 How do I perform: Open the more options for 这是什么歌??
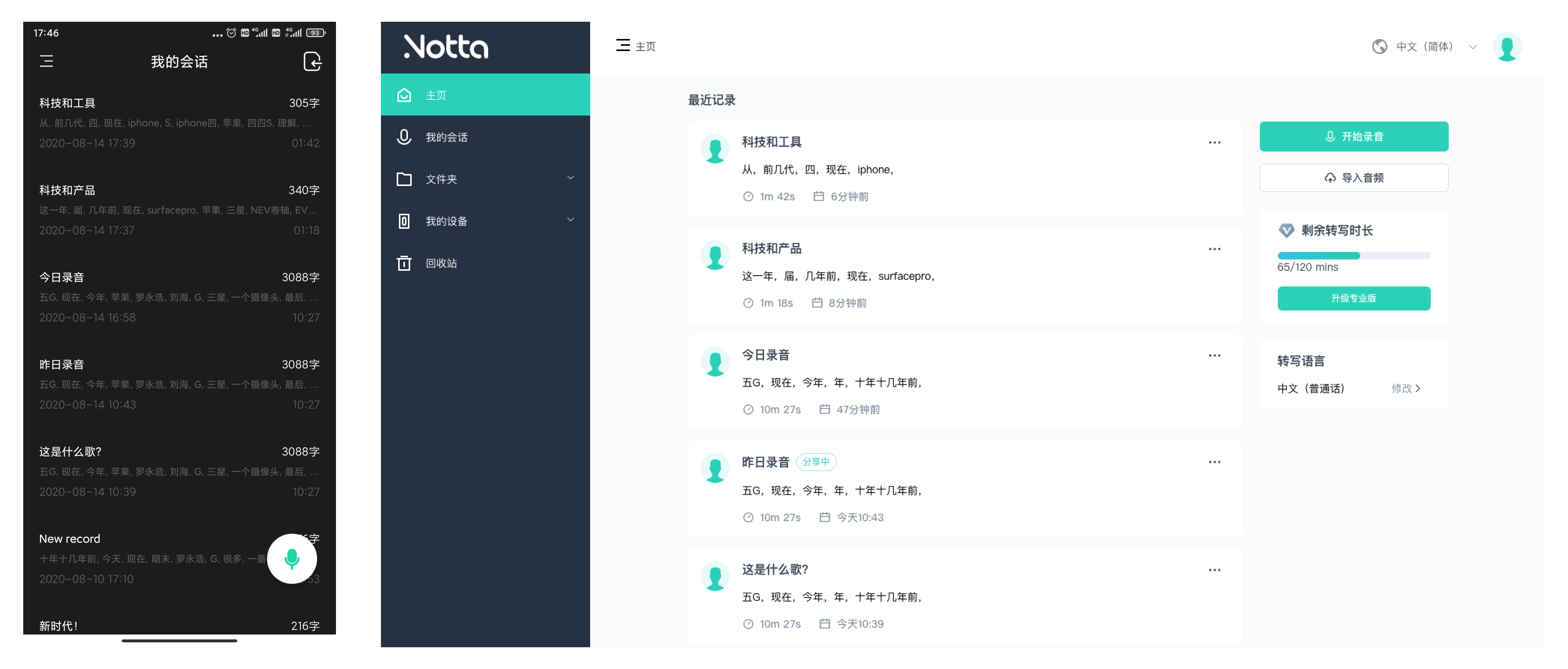pyautogui.click(x=1214, y=570)
